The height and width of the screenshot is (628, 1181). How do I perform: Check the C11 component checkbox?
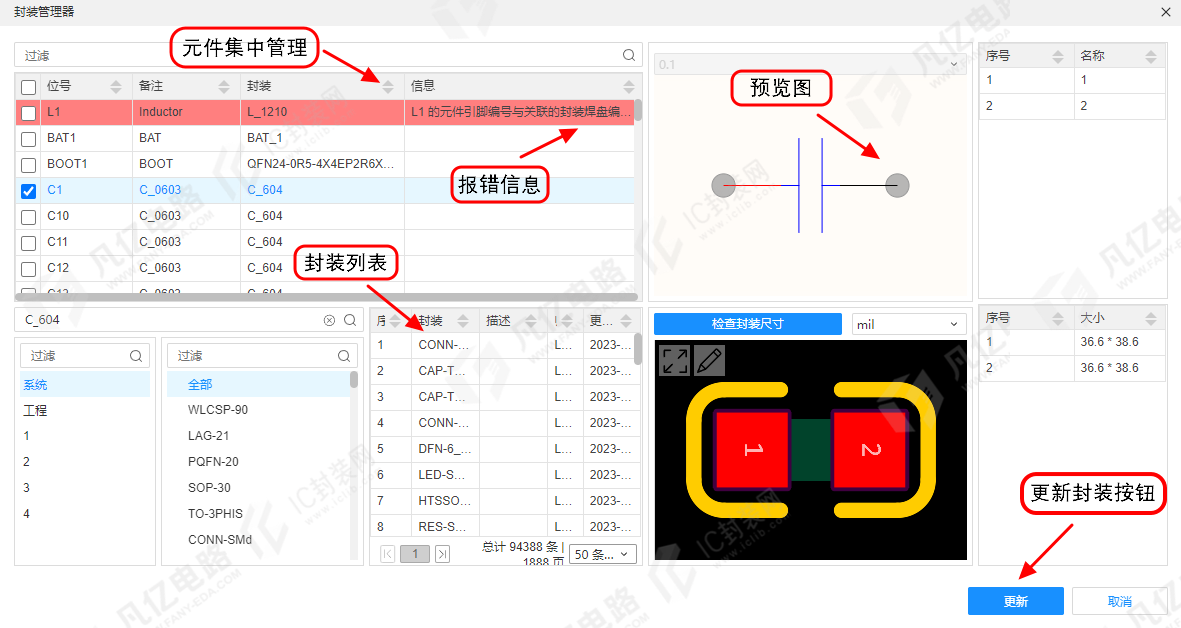point(29,243)
